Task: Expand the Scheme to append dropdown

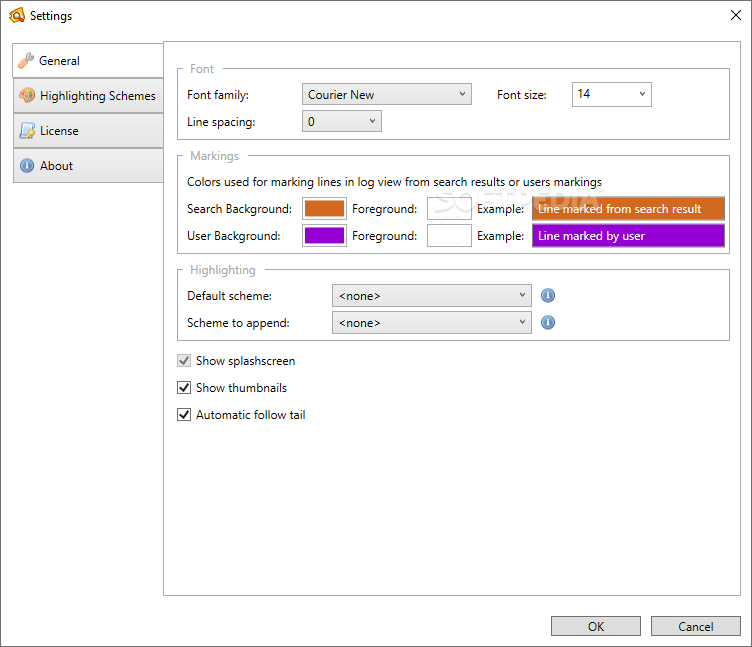Action: pos(432,322)
